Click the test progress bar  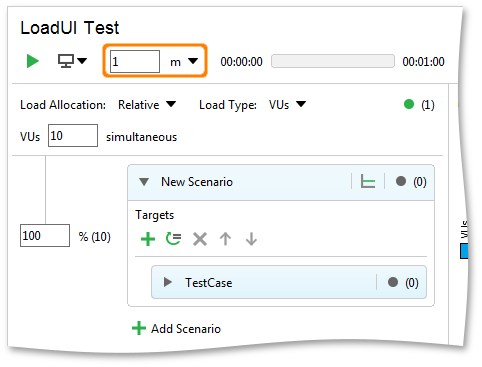(333, 61)
